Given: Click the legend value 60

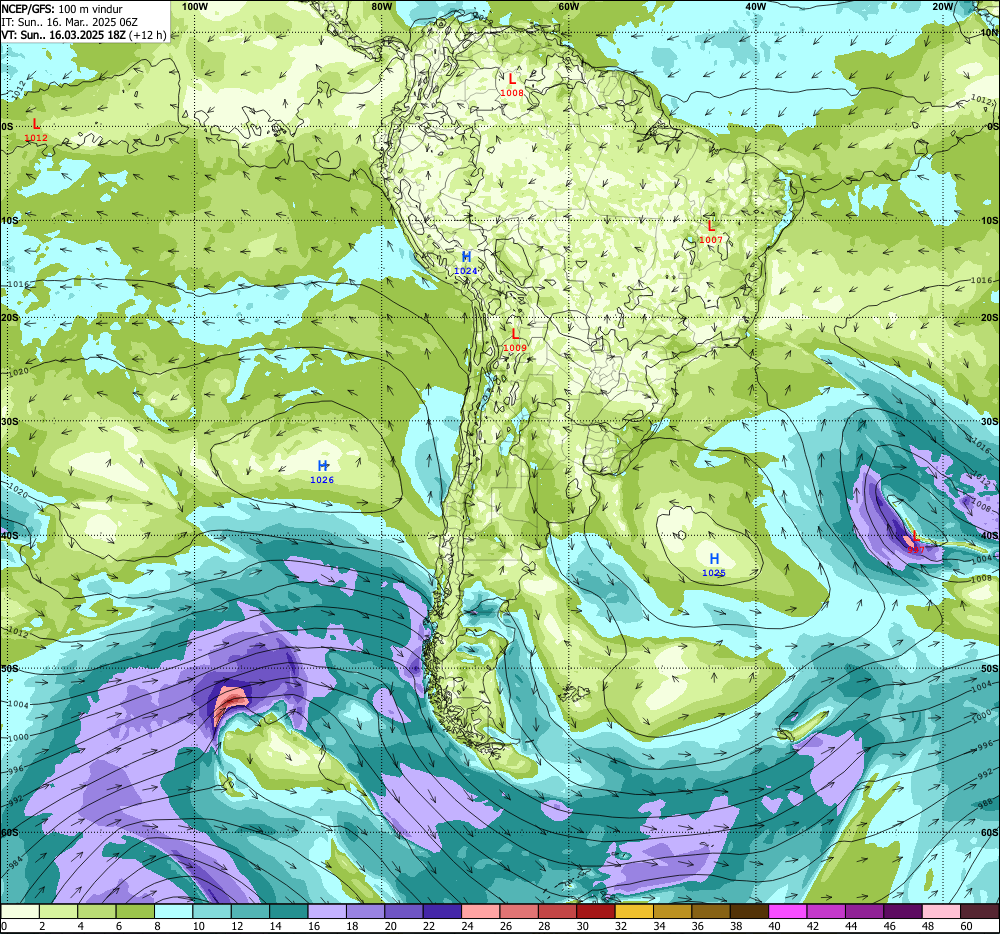Looking at the screenshot, I should pyautogui.click(x=967, y=926).
